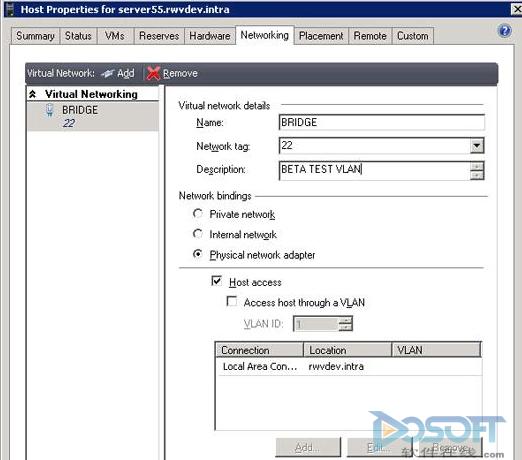This screenshot has width=522, height=460.
Task: Switch to the Summary tab
Action: [x=35, y=36]
